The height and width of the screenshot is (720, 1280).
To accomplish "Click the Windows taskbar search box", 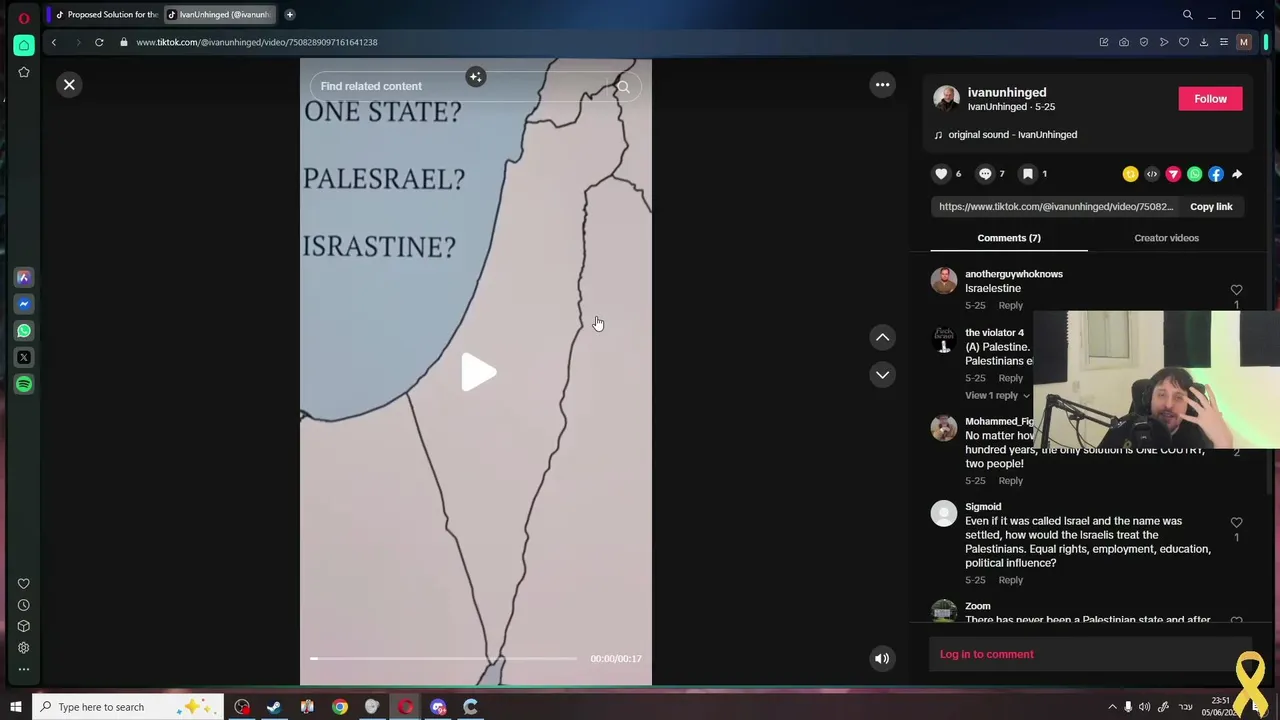I will [128, 707].
